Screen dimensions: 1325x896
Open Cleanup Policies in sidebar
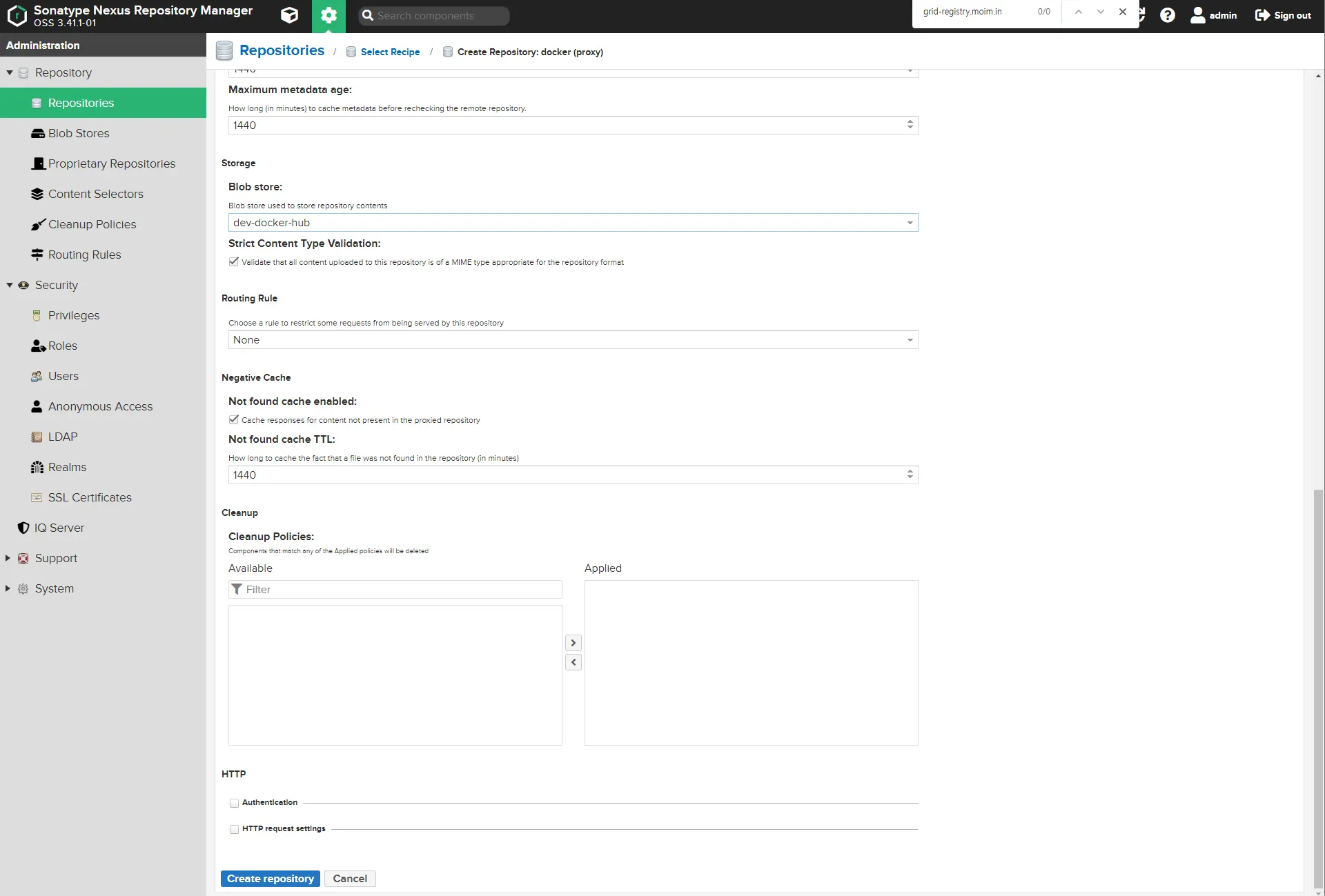92,224
